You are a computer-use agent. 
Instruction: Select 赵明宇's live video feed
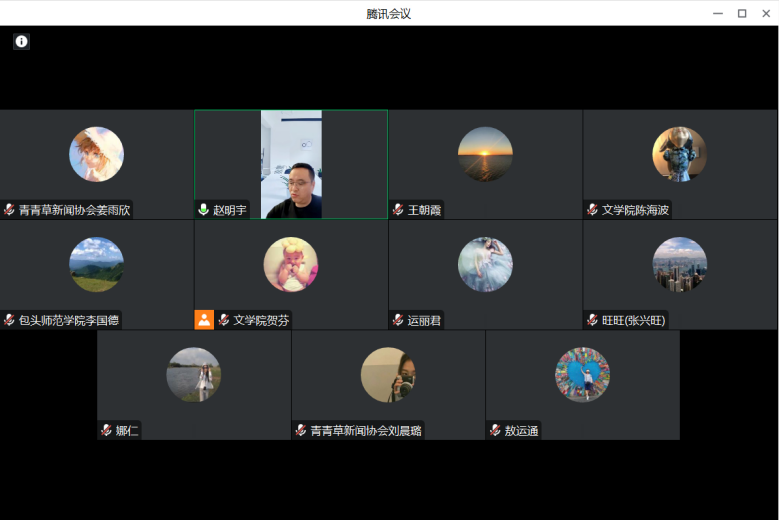(x=291, y=164)
